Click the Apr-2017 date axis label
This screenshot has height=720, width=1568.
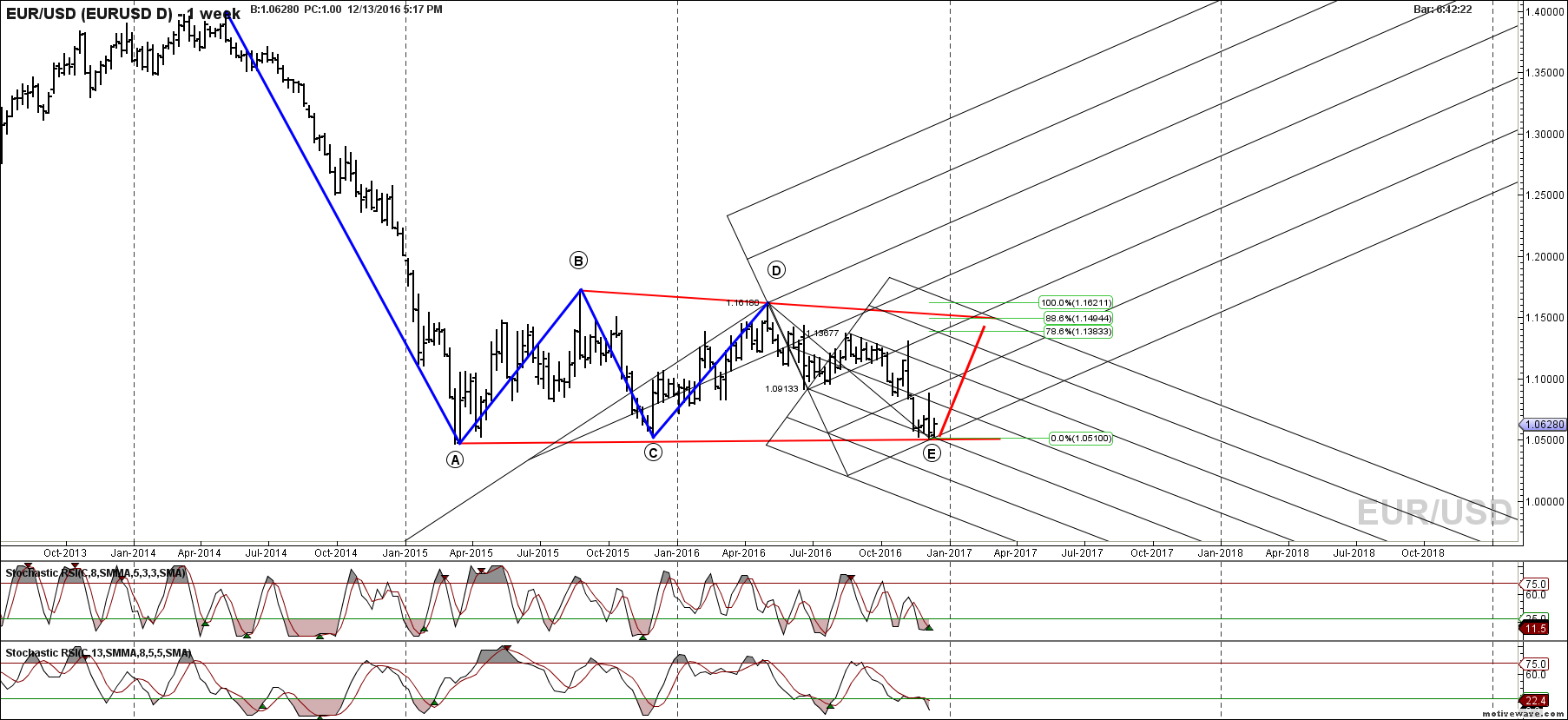[1015, 553]
